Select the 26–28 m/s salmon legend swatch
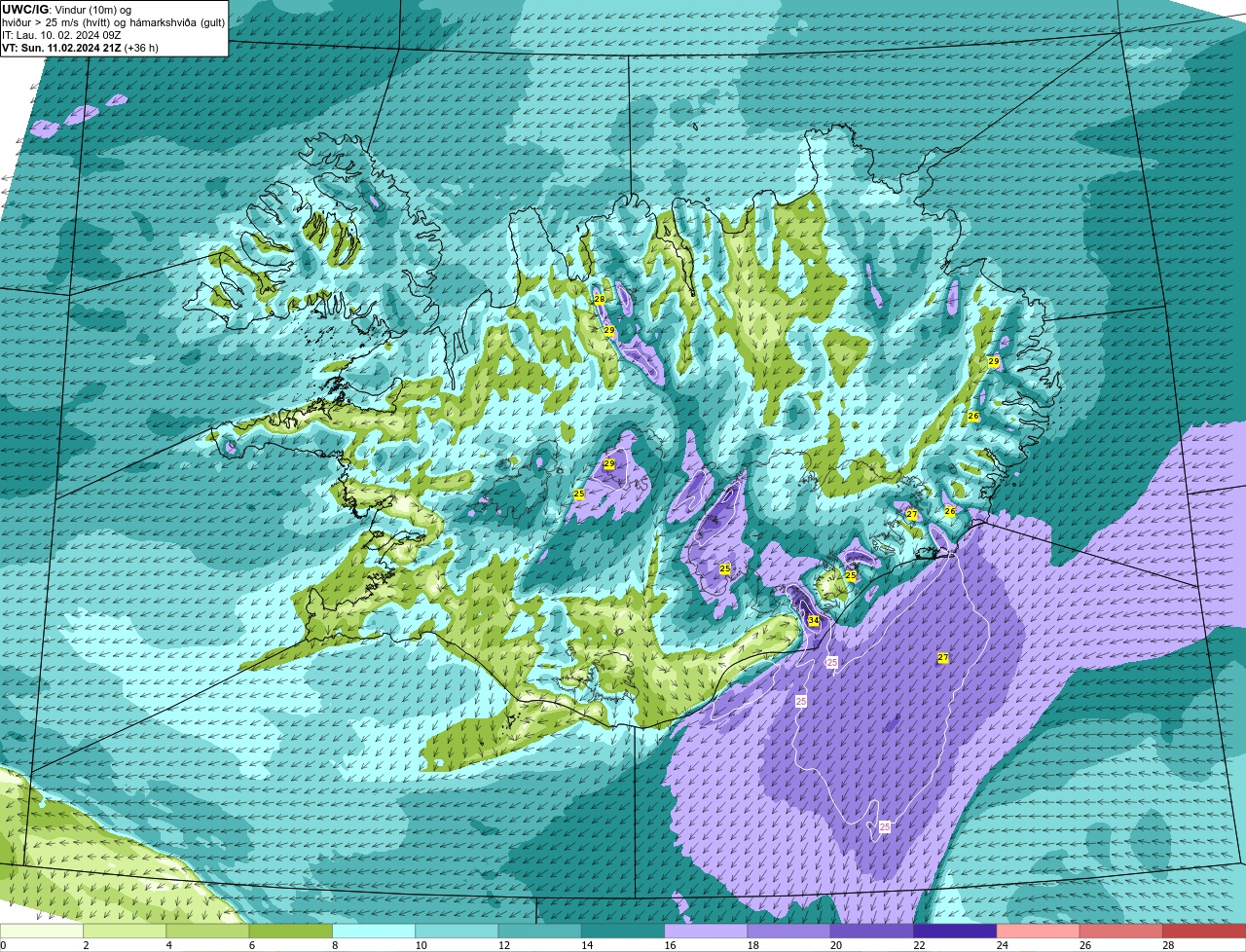This screenshot has height=952, width=1246. pyautogui.click(x=1121, y=932)
